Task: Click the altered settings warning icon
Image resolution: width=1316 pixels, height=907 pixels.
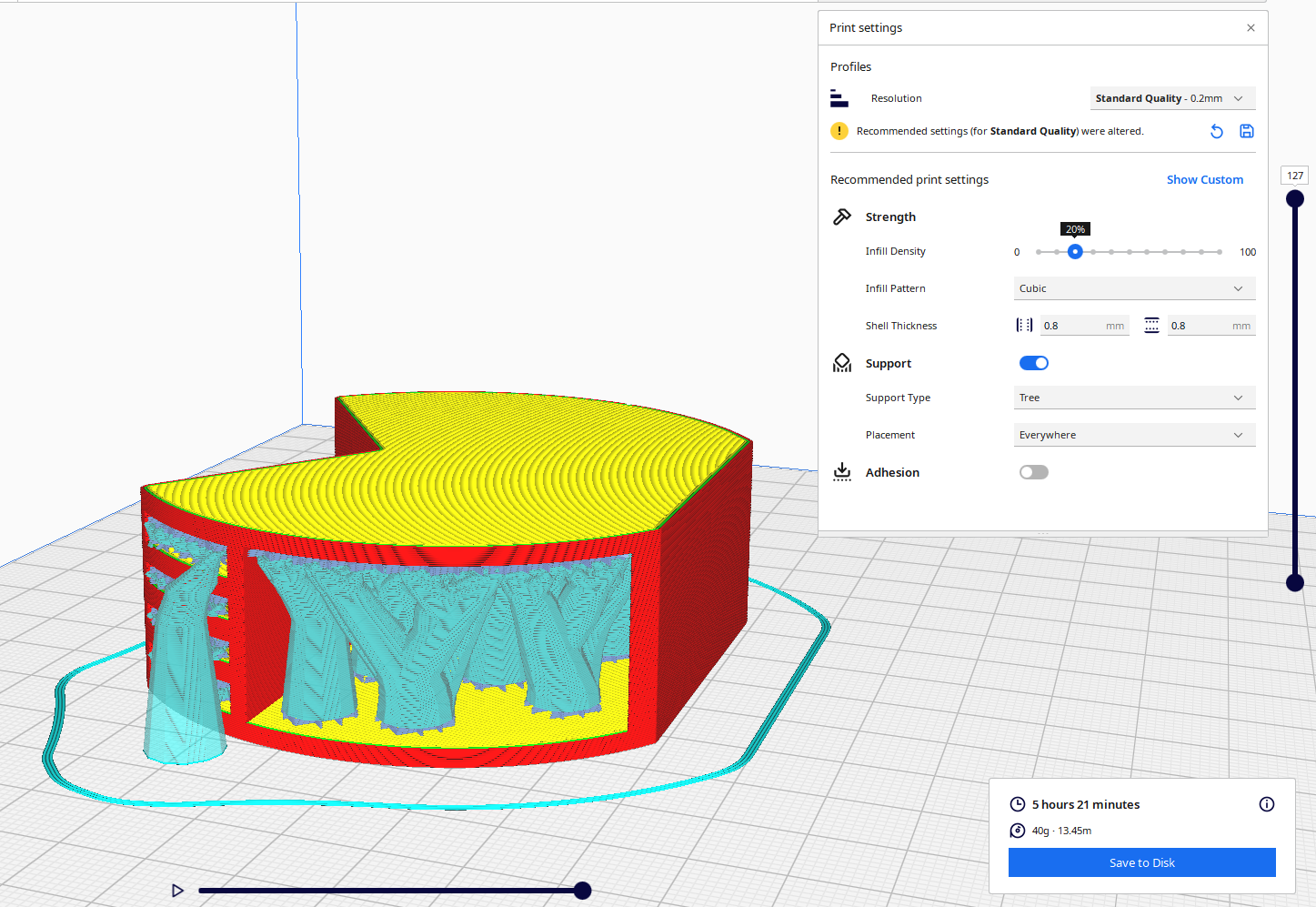Action: (x=839, y=131)
